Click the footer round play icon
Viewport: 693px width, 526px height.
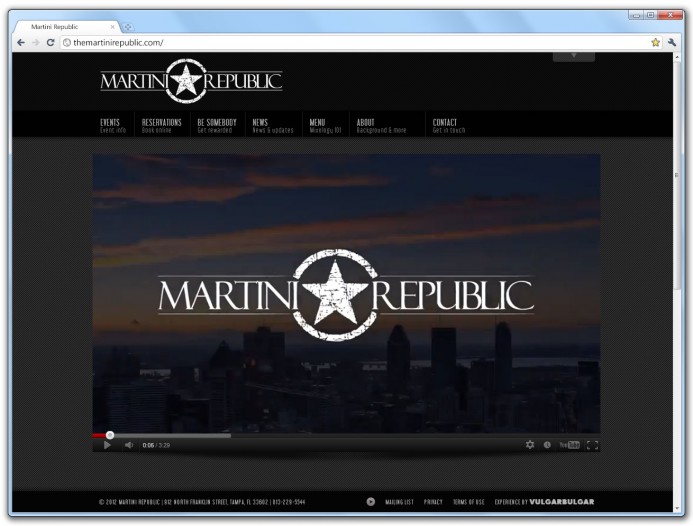point(371,502)
